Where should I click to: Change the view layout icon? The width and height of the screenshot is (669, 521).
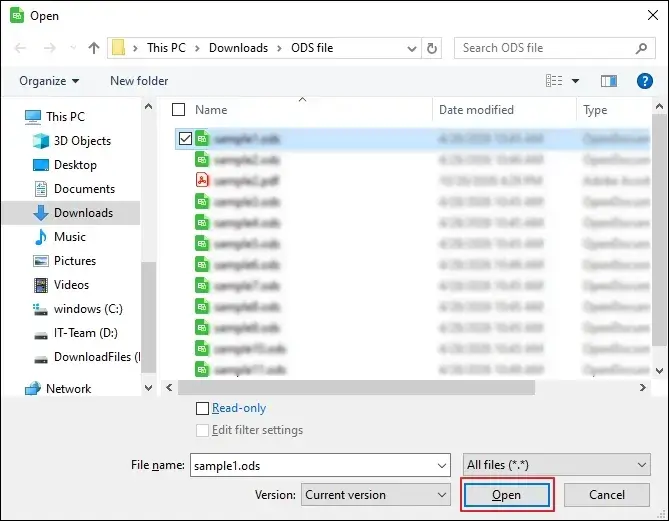pyautogui.click(x=554, y=81)
